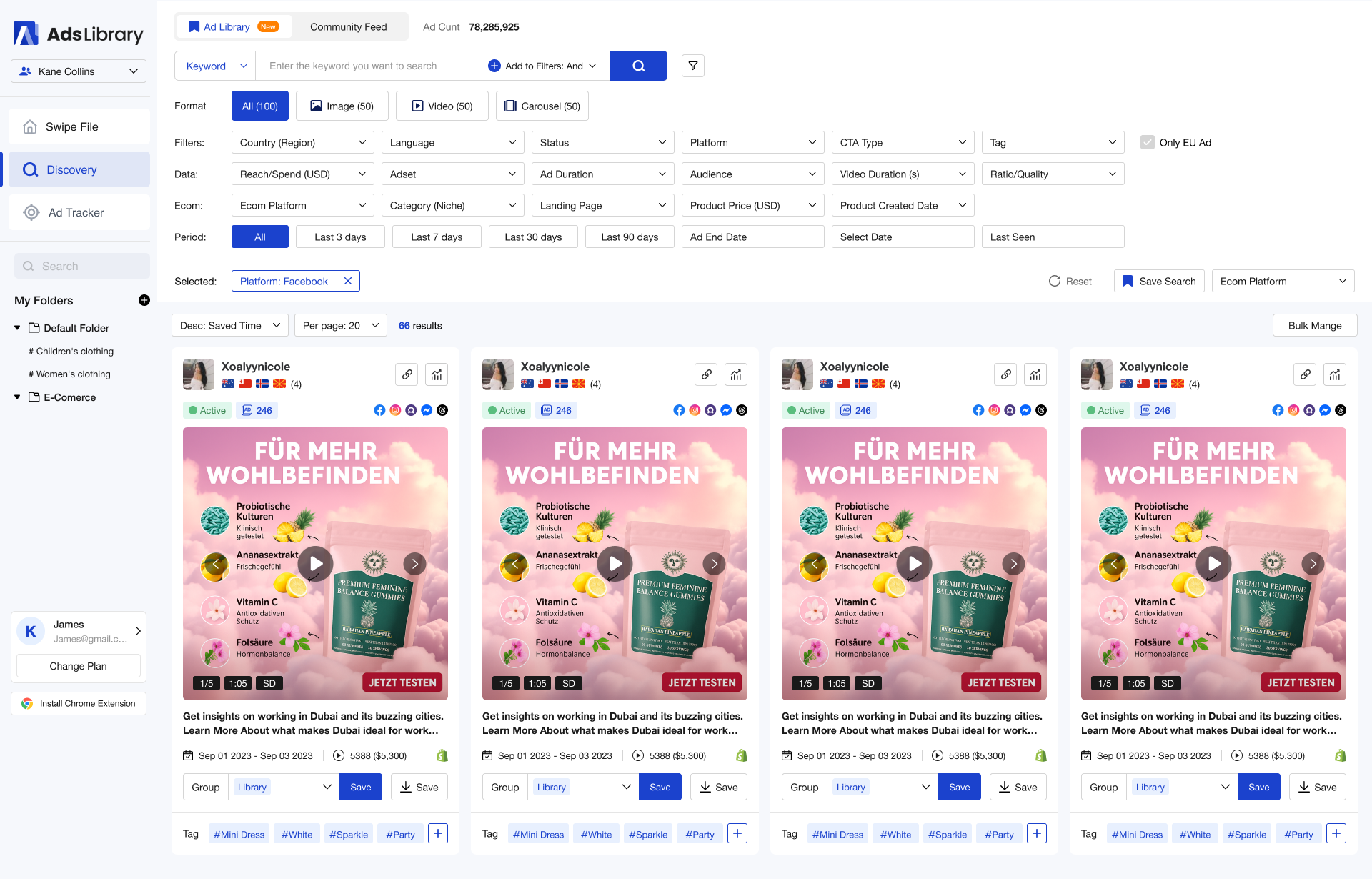Click the blue search magnifier button
Viewport: 1372px width, 879px height.
point(638,66)
